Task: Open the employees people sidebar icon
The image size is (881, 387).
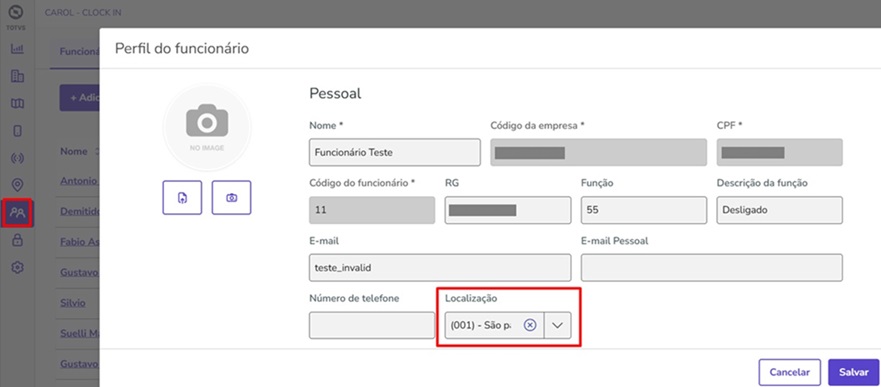Action: [x=18, y=212]
